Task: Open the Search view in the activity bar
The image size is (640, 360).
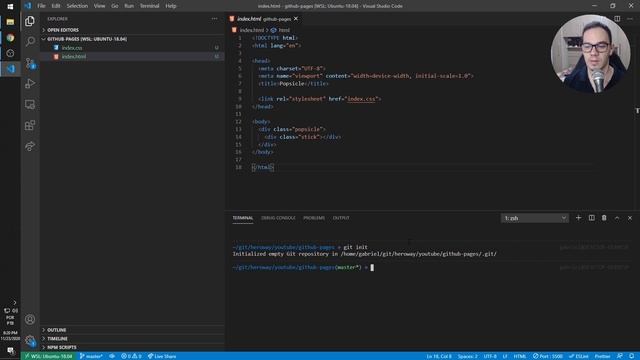Action: point(30,42)
